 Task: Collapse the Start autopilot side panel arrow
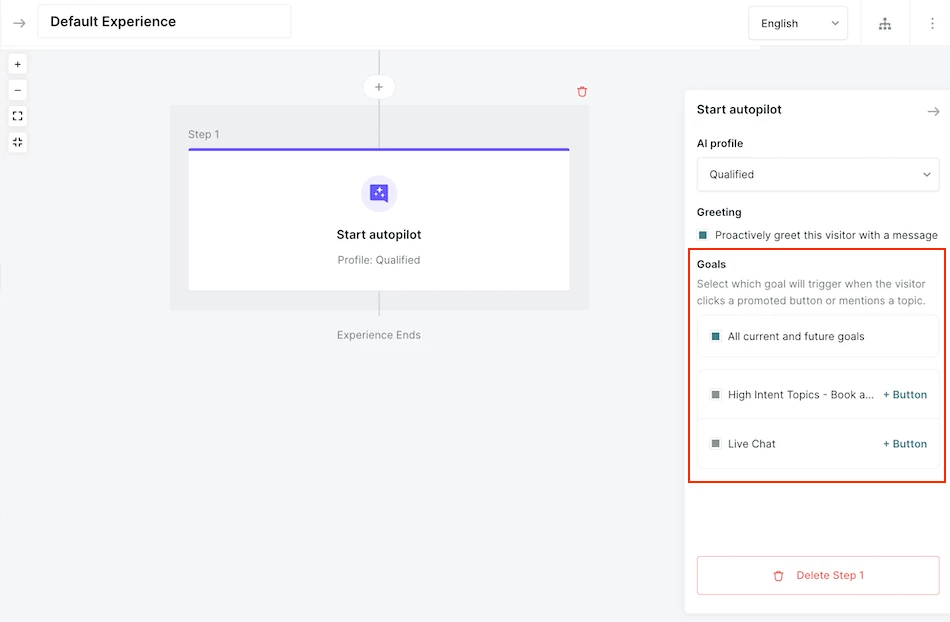(933, 111)
